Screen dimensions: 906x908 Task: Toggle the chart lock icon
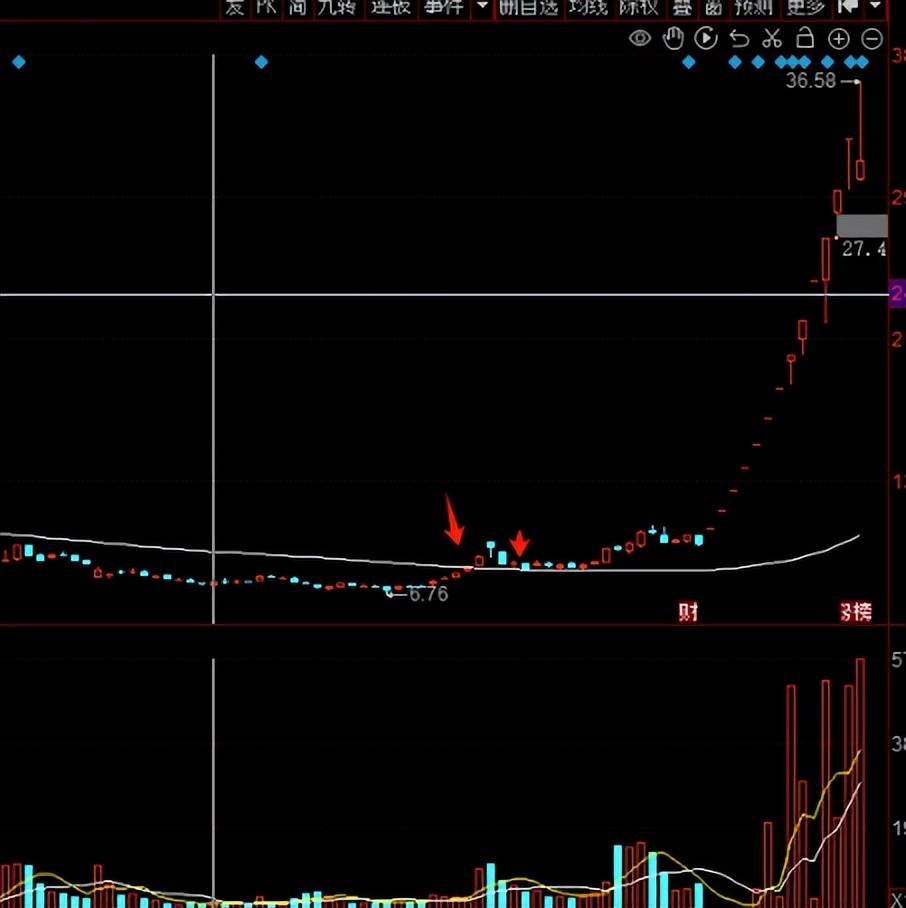[805, 38]
